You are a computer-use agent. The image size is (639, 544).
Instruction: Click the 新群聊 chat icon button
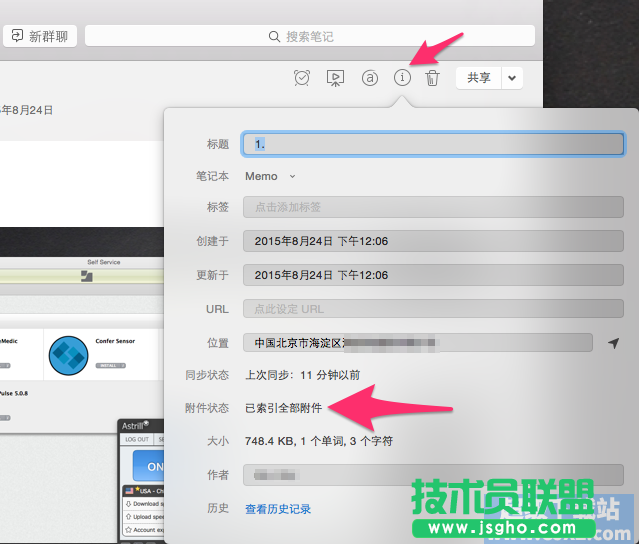18,36
